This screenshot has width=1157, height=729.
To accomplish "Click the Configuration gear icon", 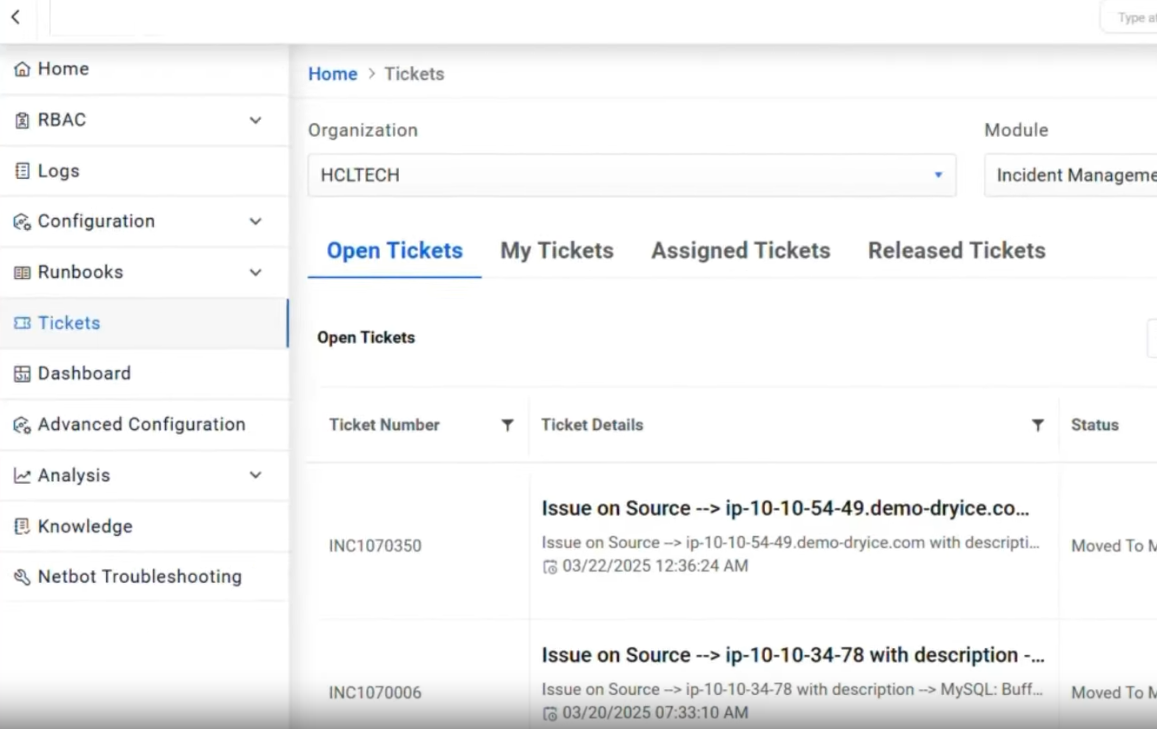I will (22, 221).
